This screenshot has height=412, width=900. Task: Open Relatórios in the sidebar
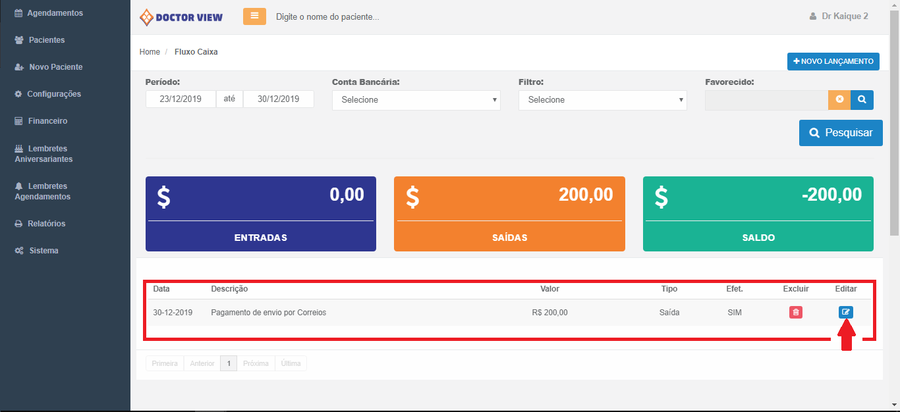pyautogui.click(x=47, y=224)
